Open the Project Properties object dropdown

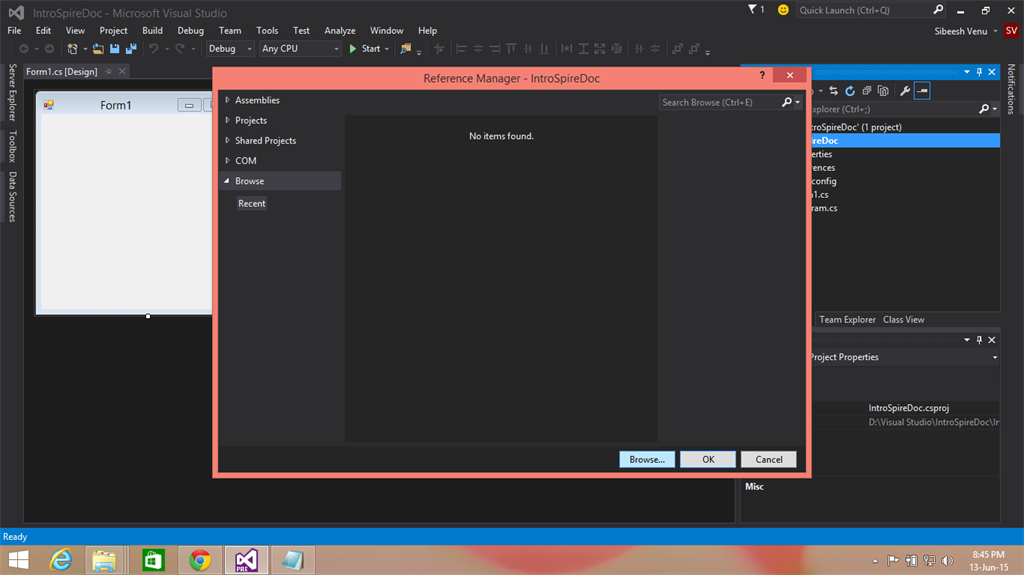click(x=995, y=357)
